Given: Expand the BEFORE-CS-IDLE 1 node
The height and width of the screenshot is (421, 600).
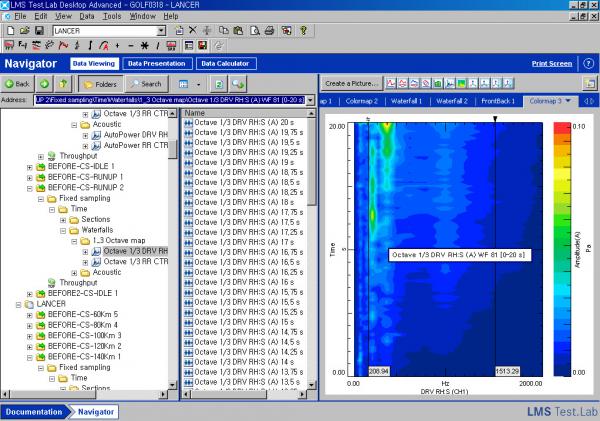Looking at the screenshot, I should (x=29, y=167).
